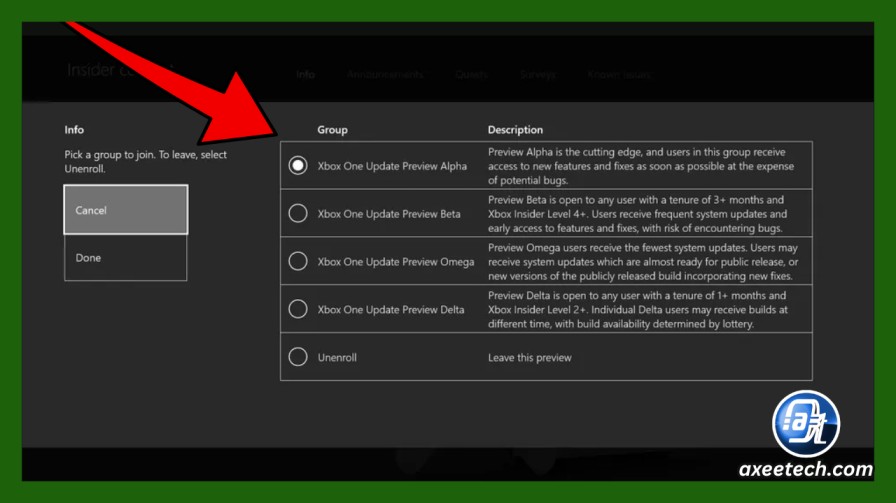Viewport: 896px width, 503px height.
Task: Select the Xbox One Update Preview Delta radio
Action: 298,309
